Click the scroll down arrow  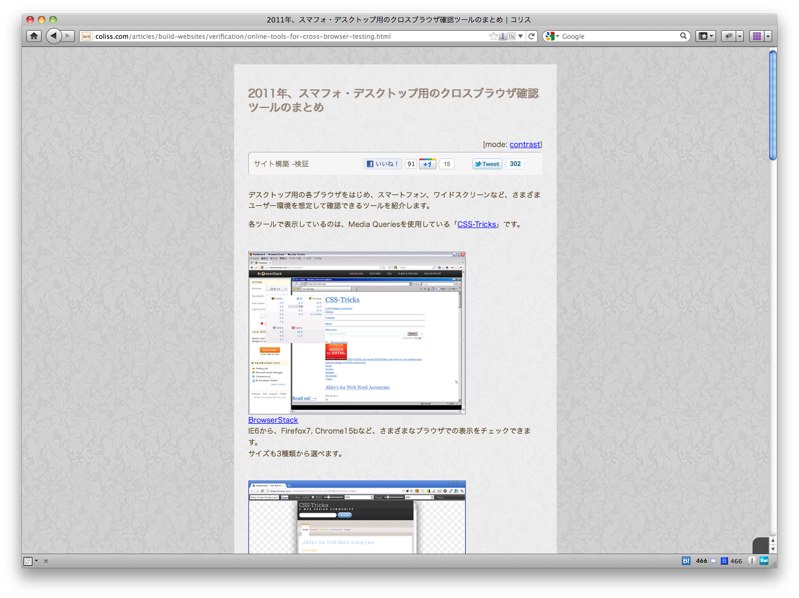point(773,549)
